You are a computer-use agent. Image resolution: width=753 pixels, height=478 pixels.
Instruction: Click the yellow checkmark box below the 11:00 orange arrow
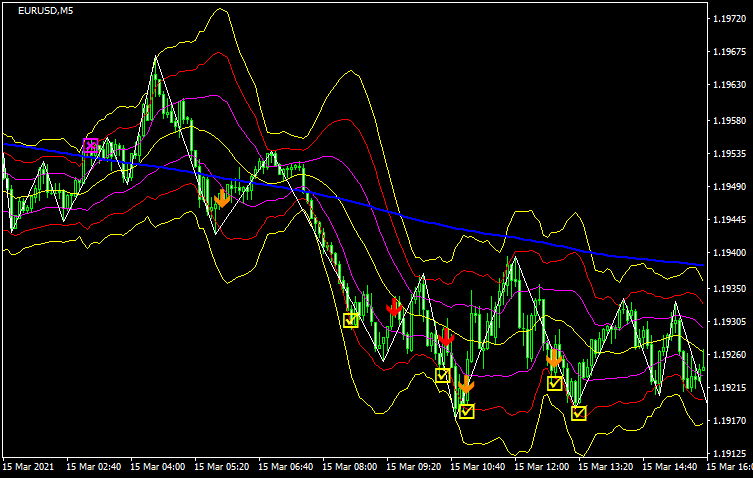pyautogui.click(x=467, y=411)
